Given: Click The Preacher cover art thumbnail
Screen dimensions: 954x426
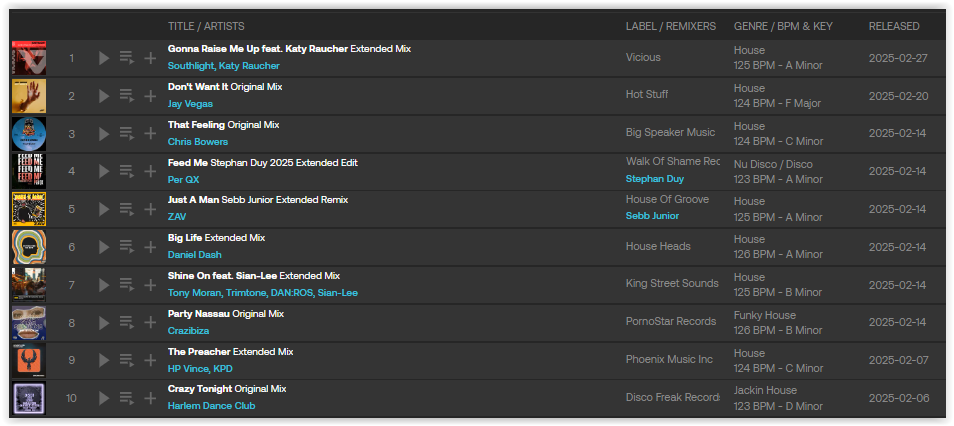Looking at the screenshot, I should [29, 360].
